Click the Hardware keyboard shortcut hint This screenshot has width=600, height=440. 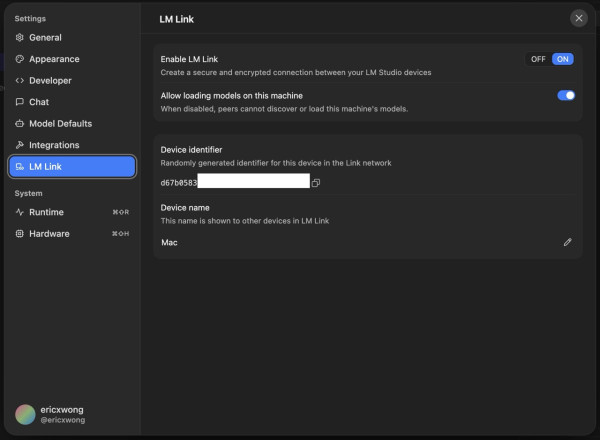coord(121,233)
